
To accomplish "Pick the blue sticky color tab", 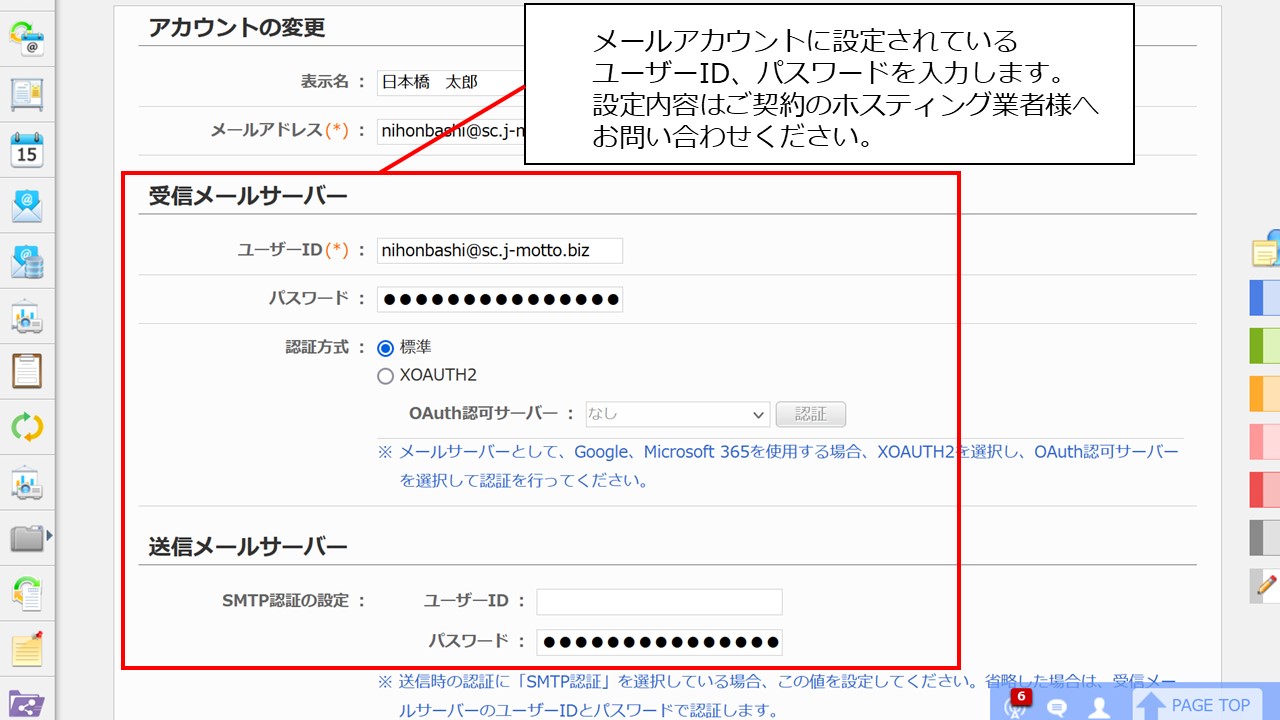I will [x=1265, y=298].
